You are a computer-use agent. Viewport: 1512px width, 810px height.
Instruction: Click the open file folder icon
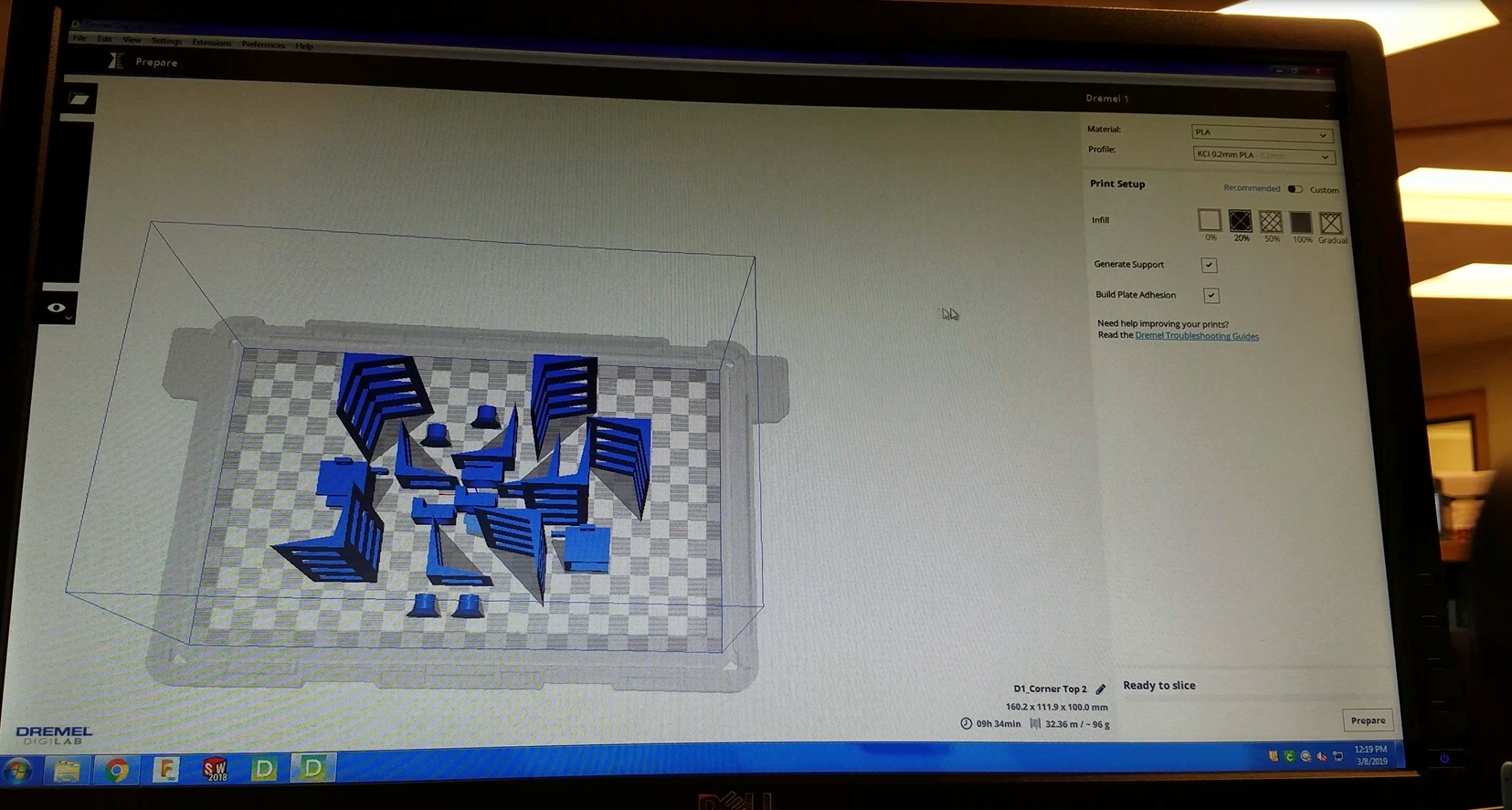pos(79,99)
